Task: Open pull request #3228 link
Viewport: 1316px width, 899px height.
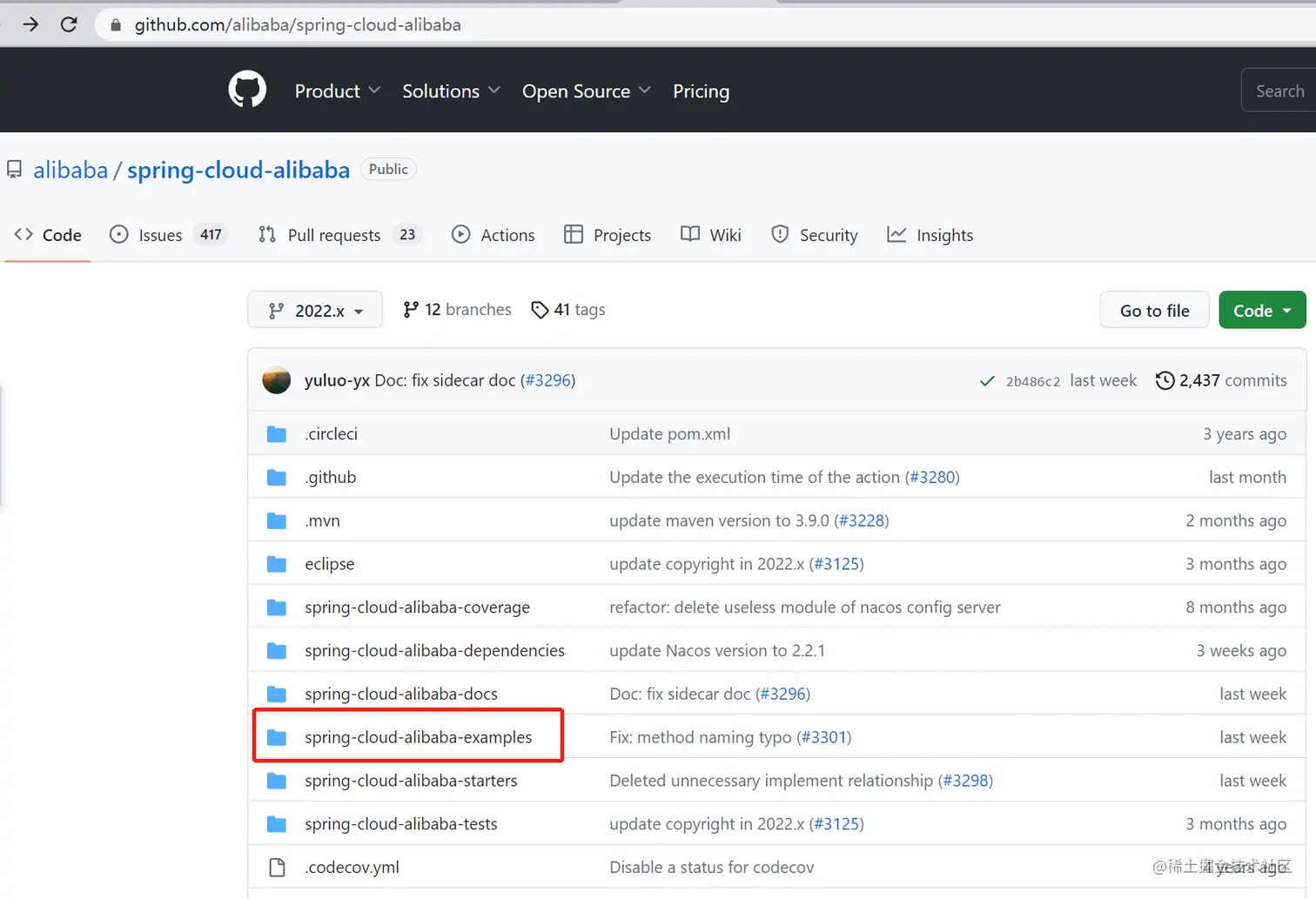Action: (x=863, y=521)
